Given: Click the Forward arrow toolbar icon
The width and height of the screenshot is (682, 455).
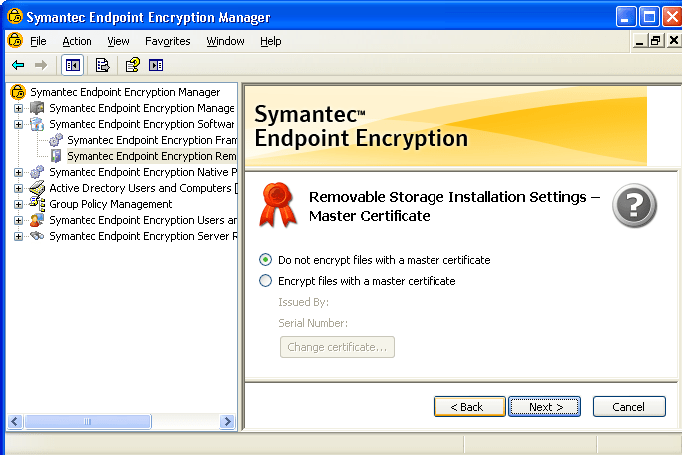Looking at the screenshot, I should pos(41,65).
